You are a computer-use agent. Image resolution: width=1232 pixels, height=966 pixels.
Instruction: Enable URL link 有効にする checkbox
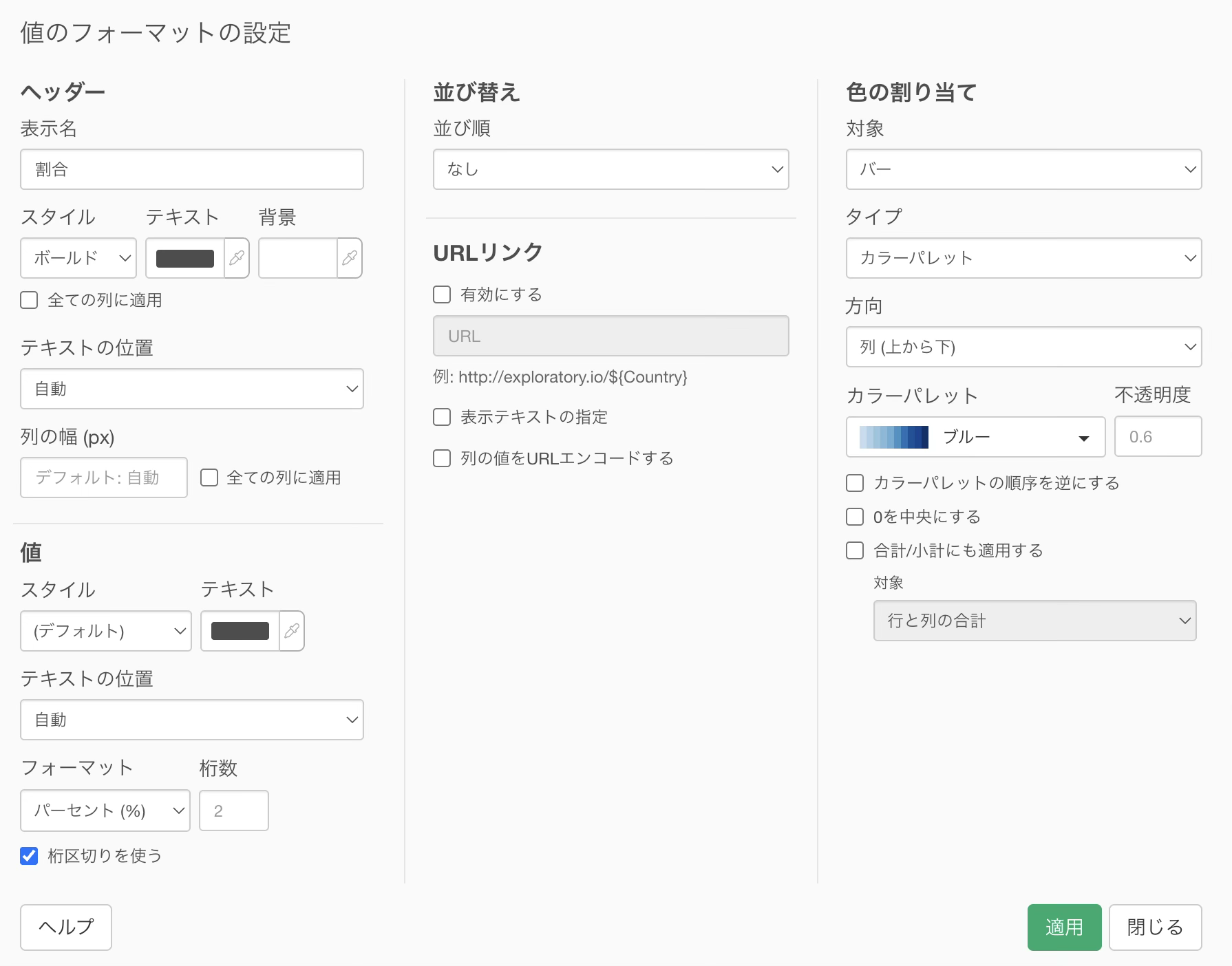tap(442, 294)
